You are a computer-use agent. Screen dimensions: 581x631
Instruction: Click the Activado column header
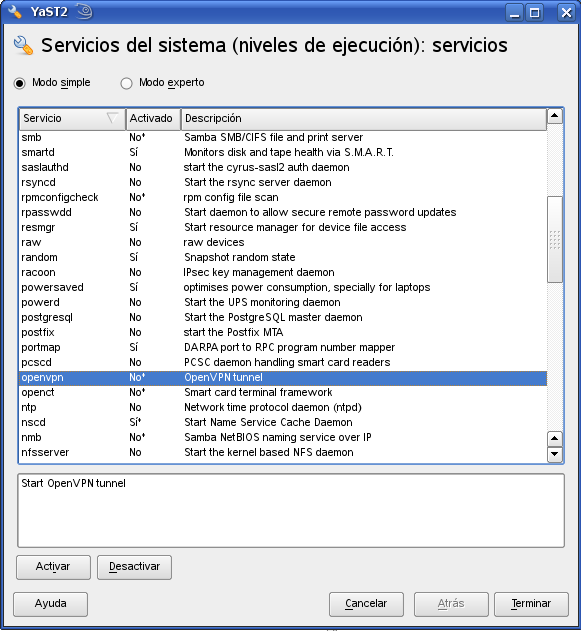click(153, 118)
